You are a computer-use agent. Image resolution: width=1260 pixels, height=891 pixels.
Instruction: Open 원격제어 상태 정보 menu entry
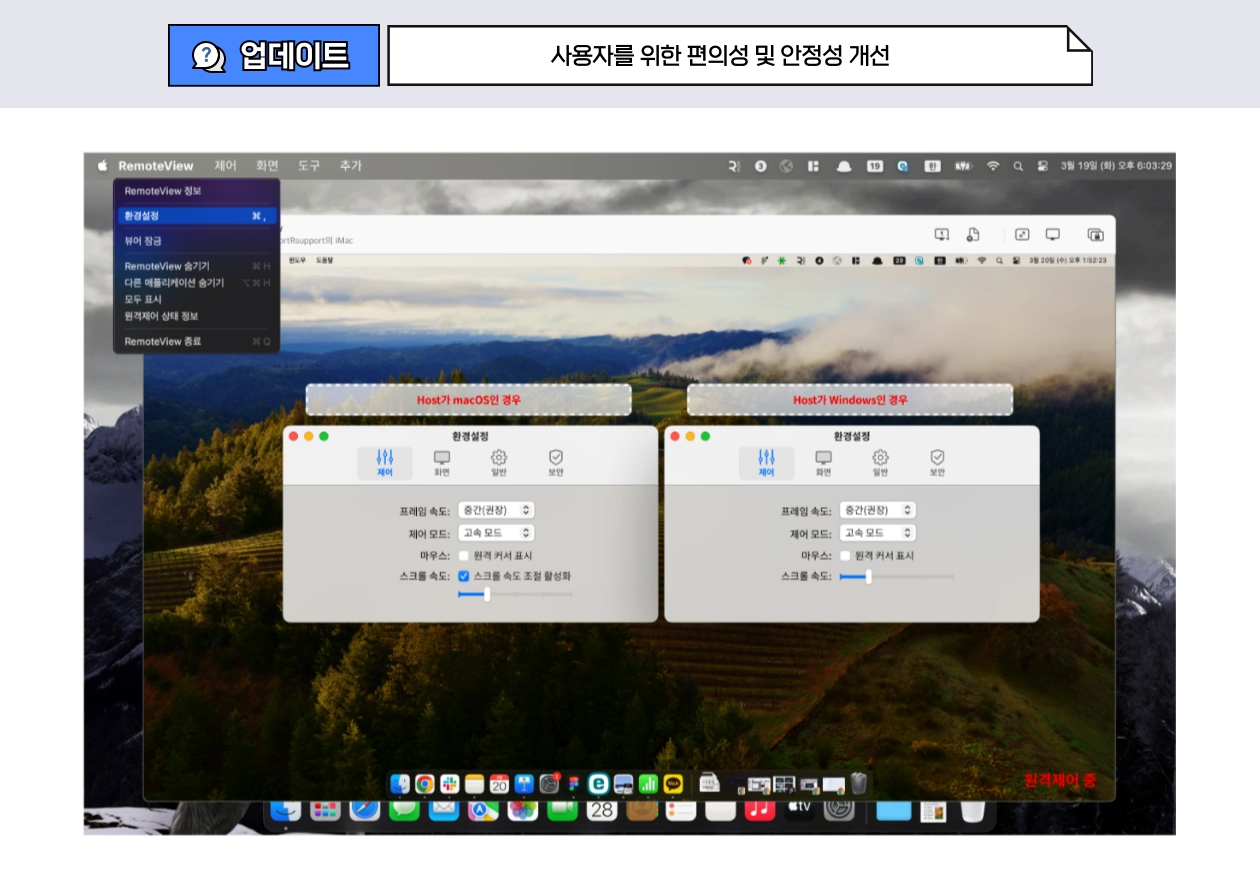click(x=196, y=316)
